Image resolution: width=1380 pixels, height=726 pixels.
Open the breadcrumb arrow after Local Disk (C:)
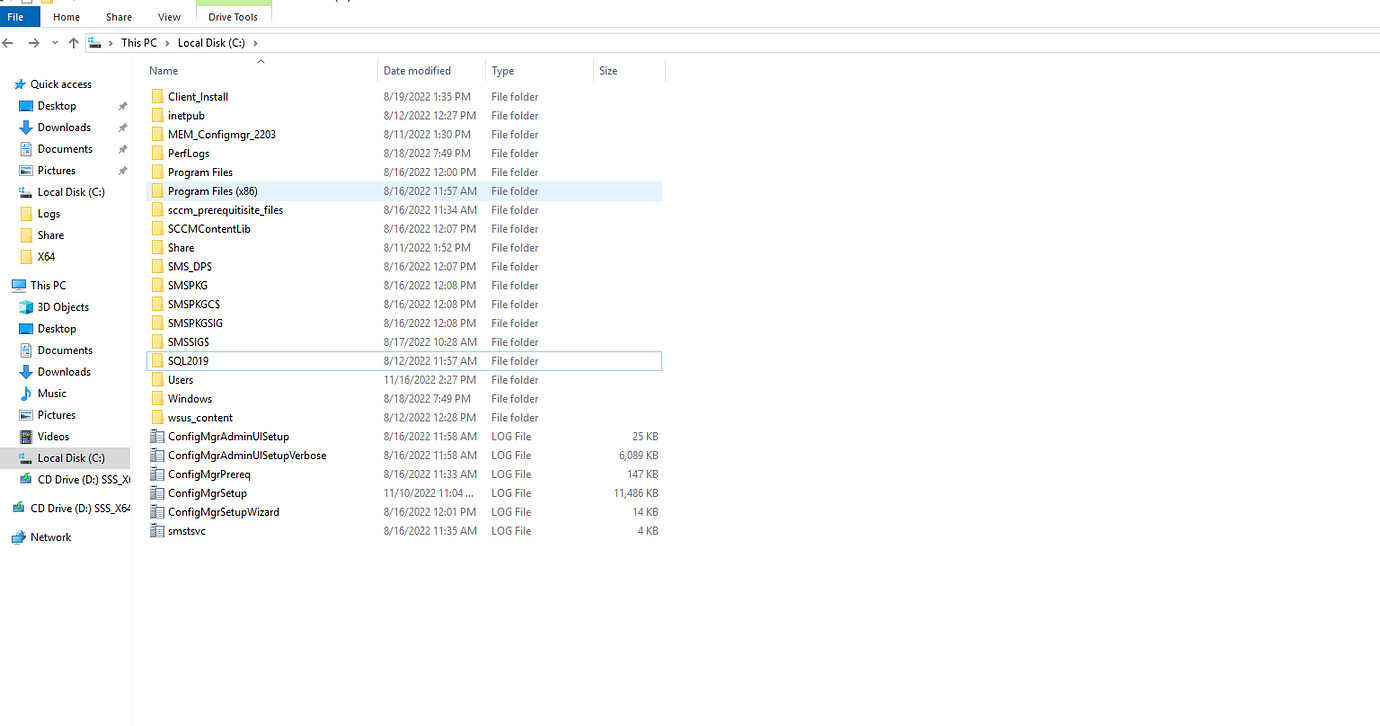pos(256,42)
